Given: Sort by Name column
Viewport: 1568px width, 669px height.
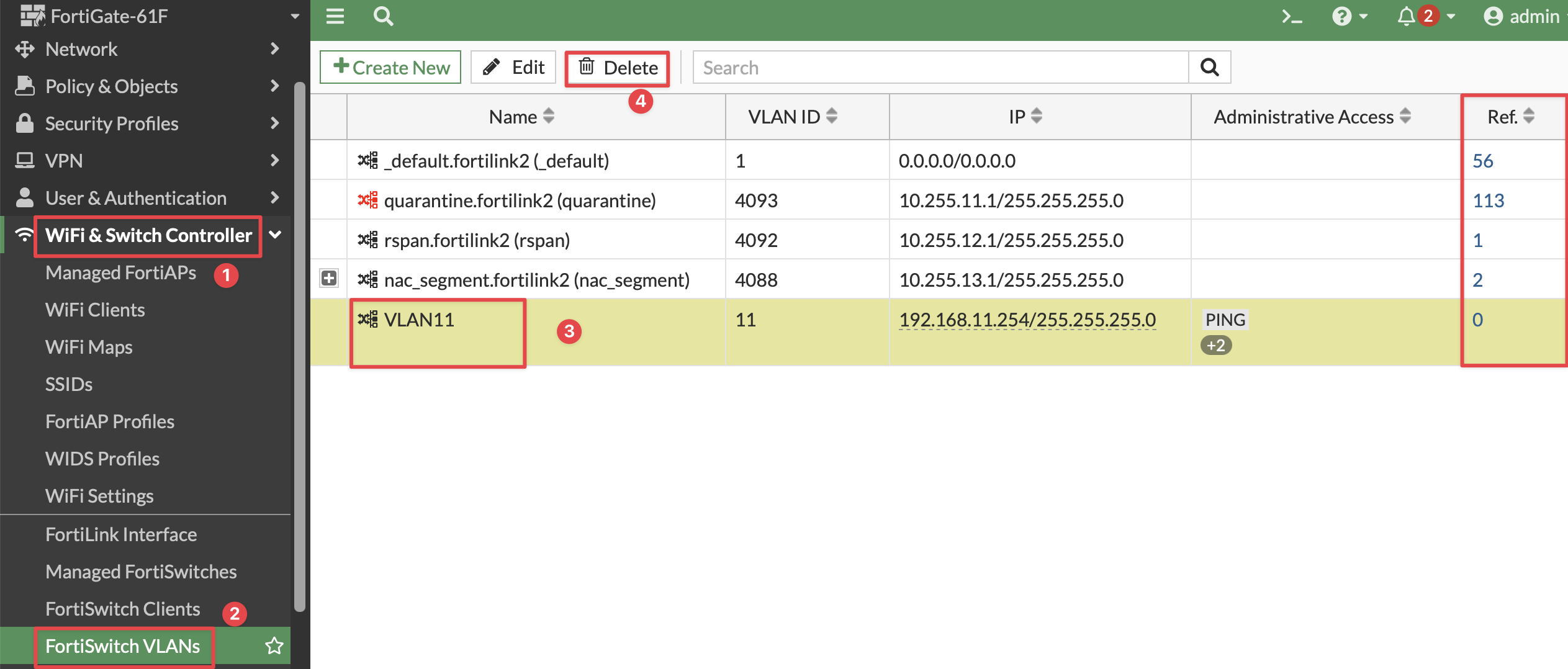Looking at the screenshot, I should pos(536,117).
